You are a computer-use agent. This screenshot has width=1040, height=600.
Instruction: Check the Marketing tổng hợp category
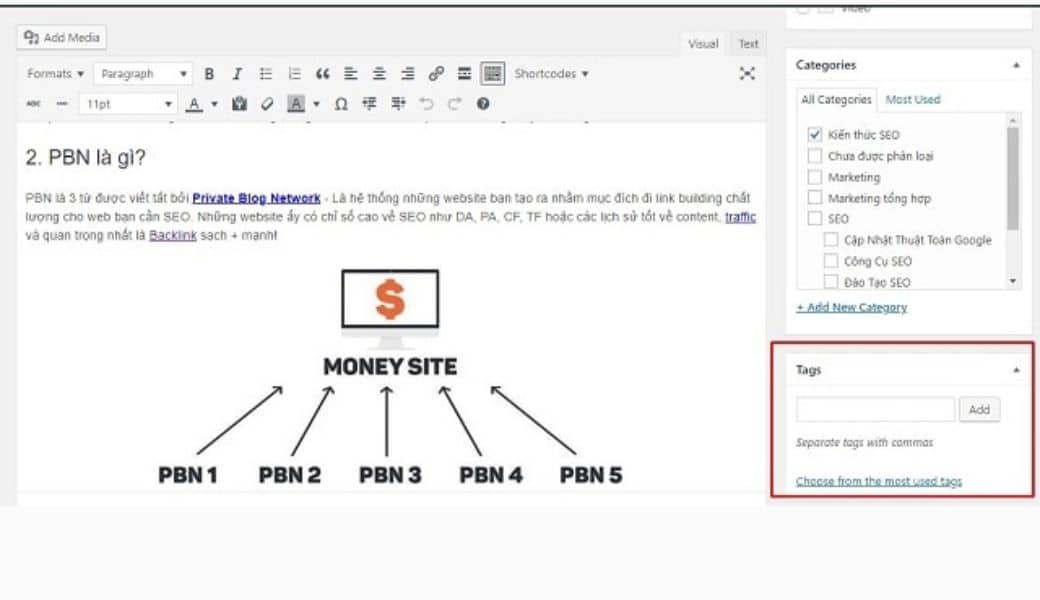[x=814, y=198]
